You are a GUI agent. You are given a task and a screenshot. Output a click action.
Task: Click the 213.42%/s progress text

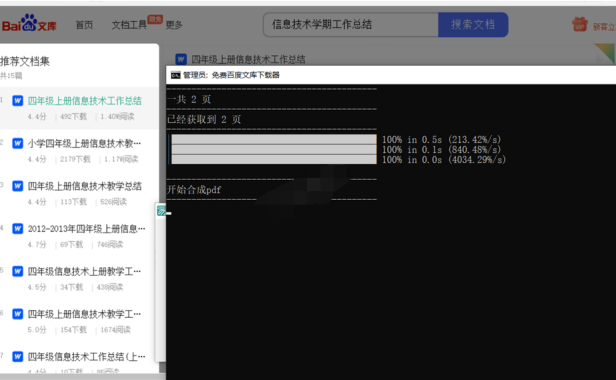pyautogui.click(x=475, y=140)
